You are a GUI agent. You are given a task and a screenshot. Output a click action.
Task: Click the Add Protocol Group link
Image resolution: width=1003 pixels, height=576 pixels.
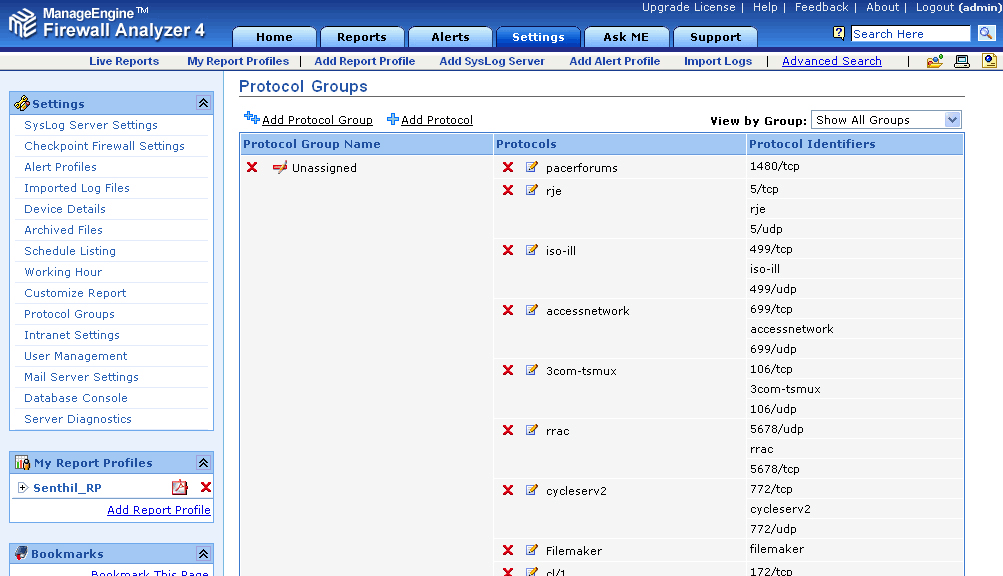point(316,120)
